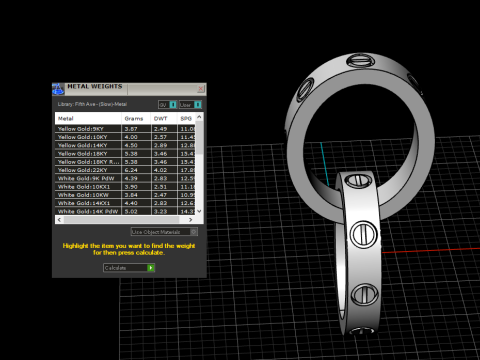Click the horizontal scrollbar thumb

[x=121, y=220]
